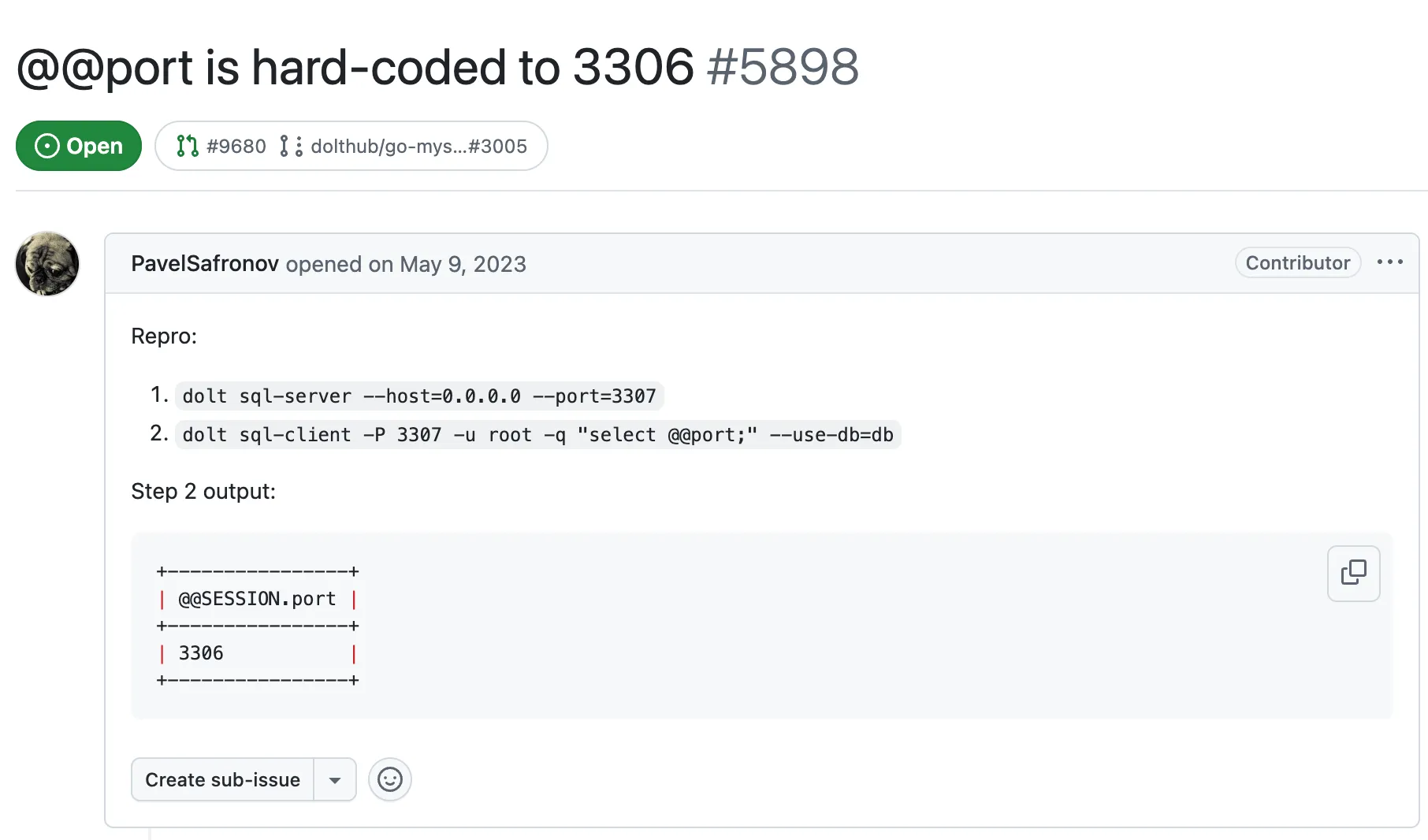The image size is (1428, 840).
Task: Click the Contributor label
Action: click(x=1297, y=262)
